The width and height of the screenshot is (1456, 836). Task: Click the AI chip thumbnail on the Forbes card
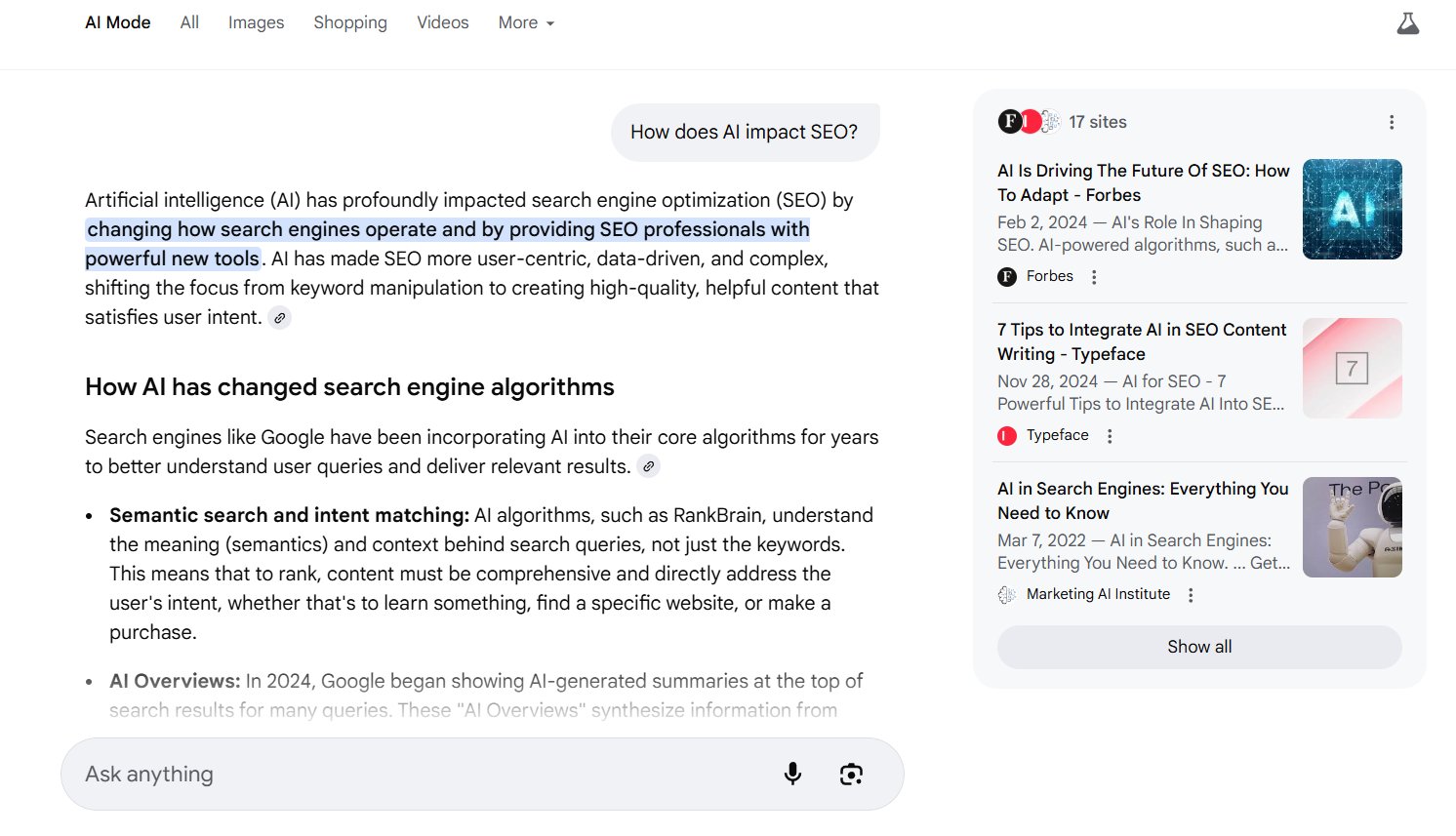tap(1352, 209)
